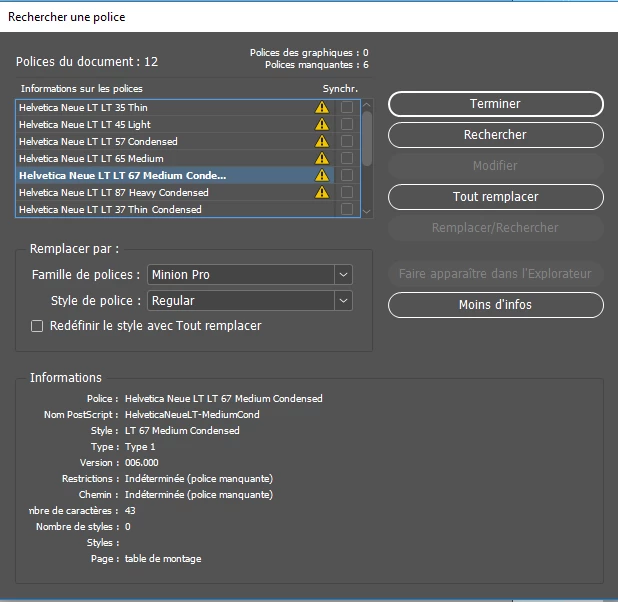The height and width of the screenshot is (602, 618).
Task: Click warning icon on 67 Medium Condensed row
Action: (x=322, y=175)
